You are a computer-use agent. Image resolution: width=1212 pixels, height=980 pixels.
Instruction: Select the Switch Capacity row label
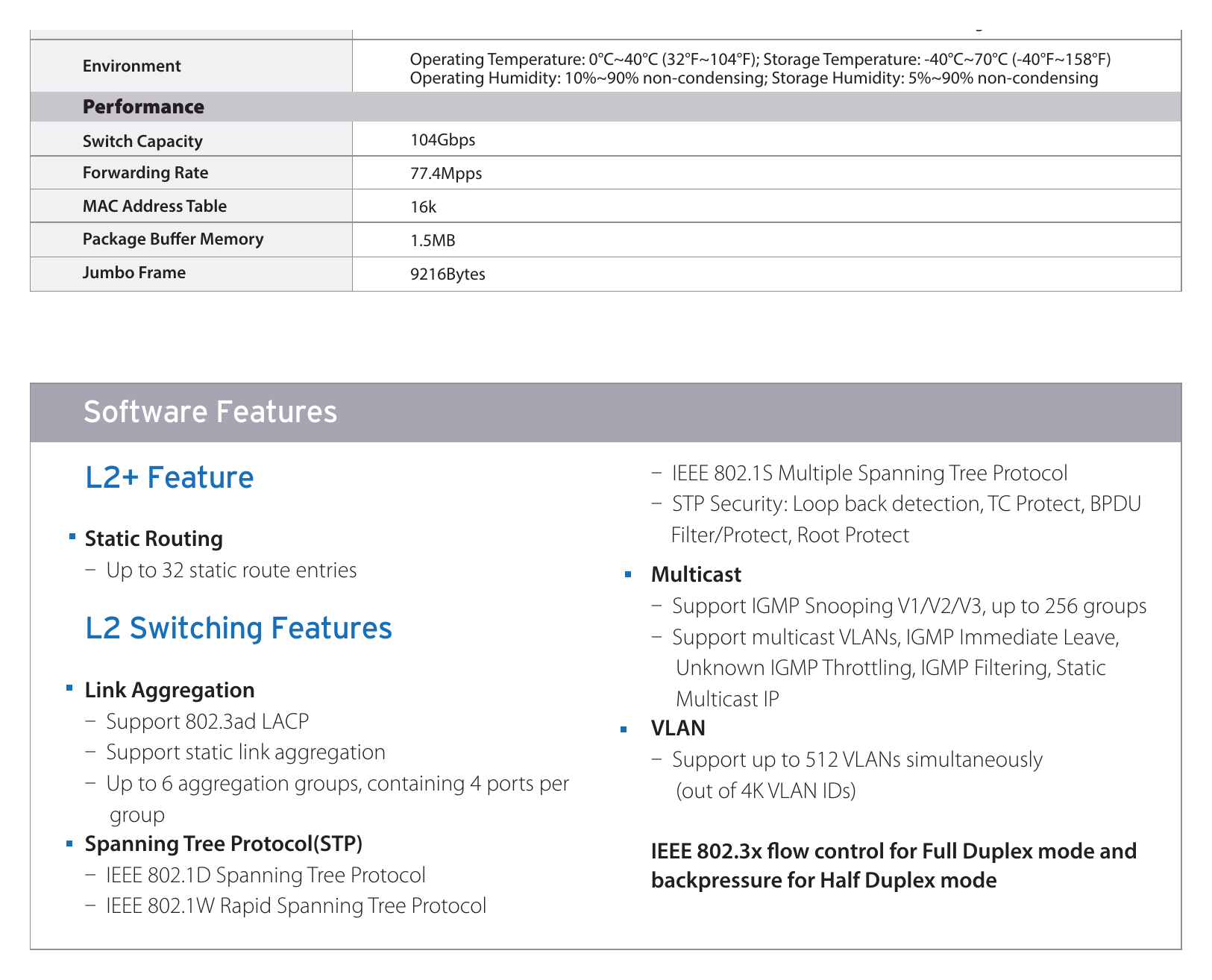[x=142, y=141]
